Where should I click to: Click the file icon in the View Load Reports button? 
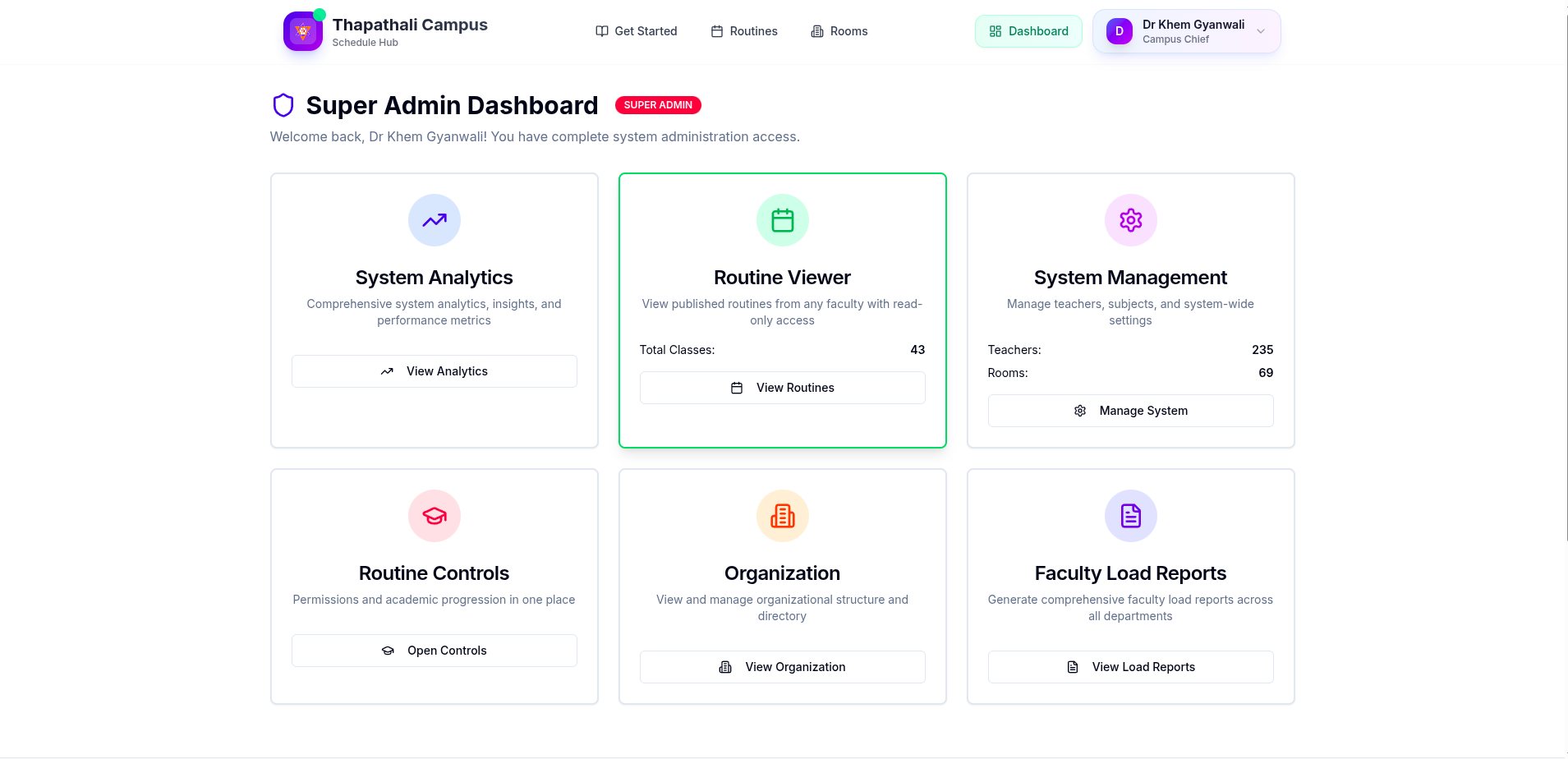(x=1073, y=667)
